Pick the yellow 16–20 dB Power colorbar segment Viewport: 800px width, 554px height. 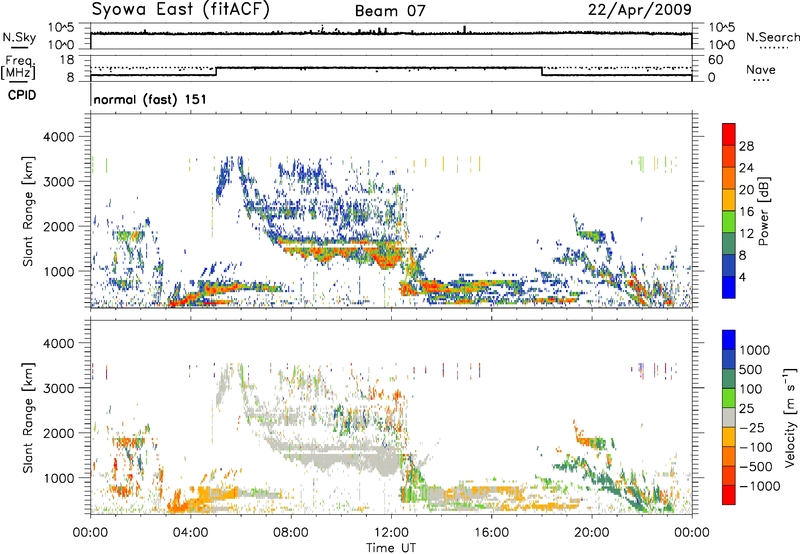[729, 200]
